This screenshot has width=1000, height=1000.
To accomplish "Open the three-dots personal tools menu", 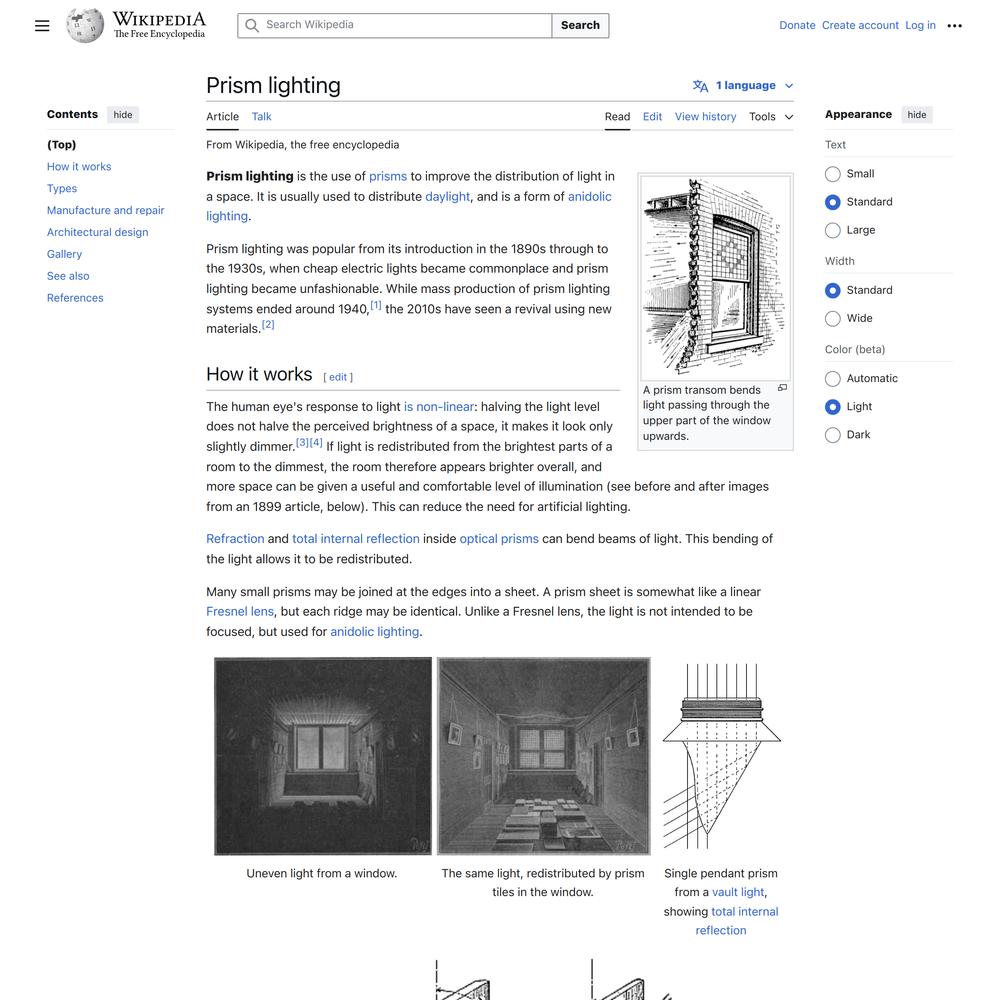I will 954,26.
